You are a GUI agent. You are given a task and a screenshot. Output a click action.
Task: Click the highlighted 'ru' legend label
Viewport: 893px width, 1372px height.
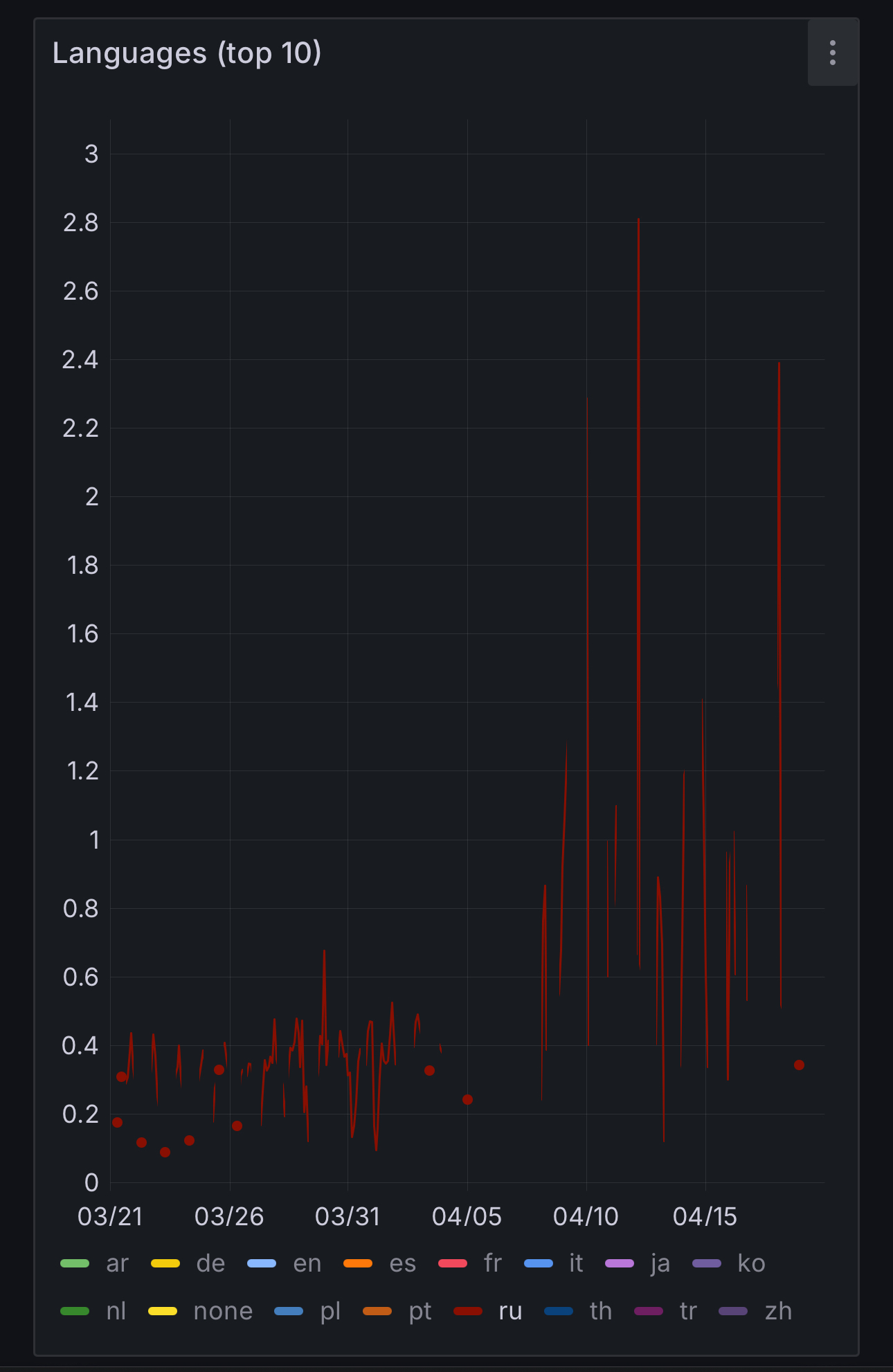point(510,1311)
